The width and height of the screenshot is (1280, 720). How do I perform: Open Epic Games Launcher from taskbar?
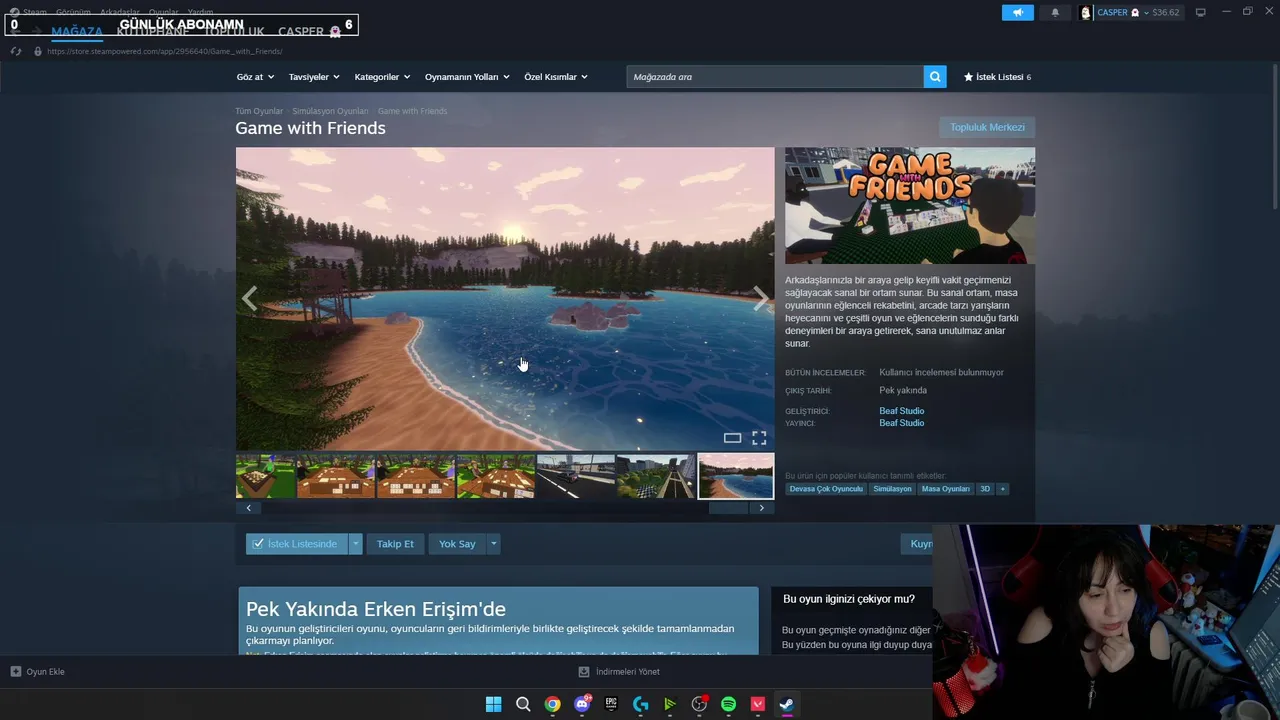pos(611,704)
